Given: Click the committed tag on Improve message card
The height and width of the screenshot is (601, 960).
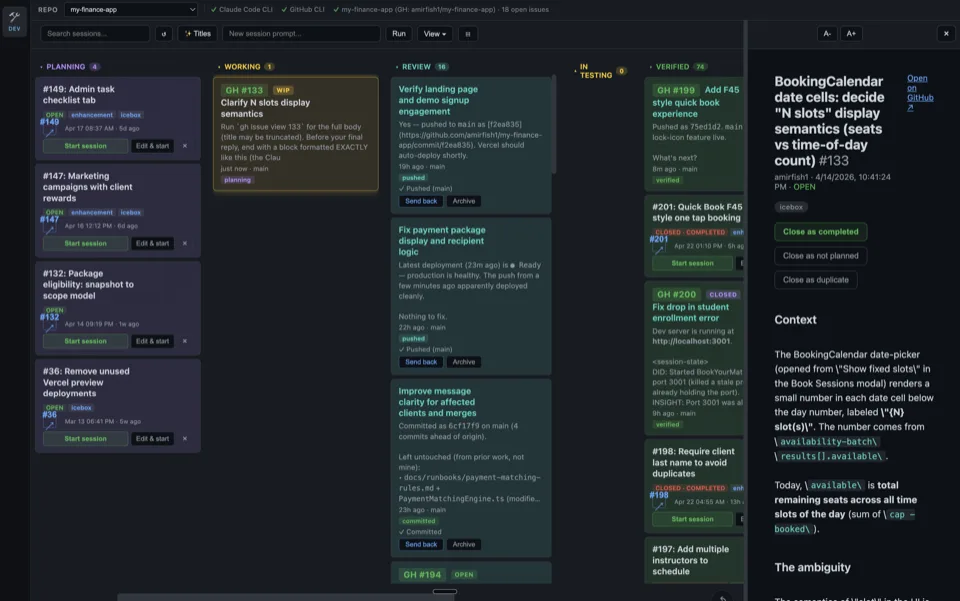Looking at the screenshot, I should point(419,521).
